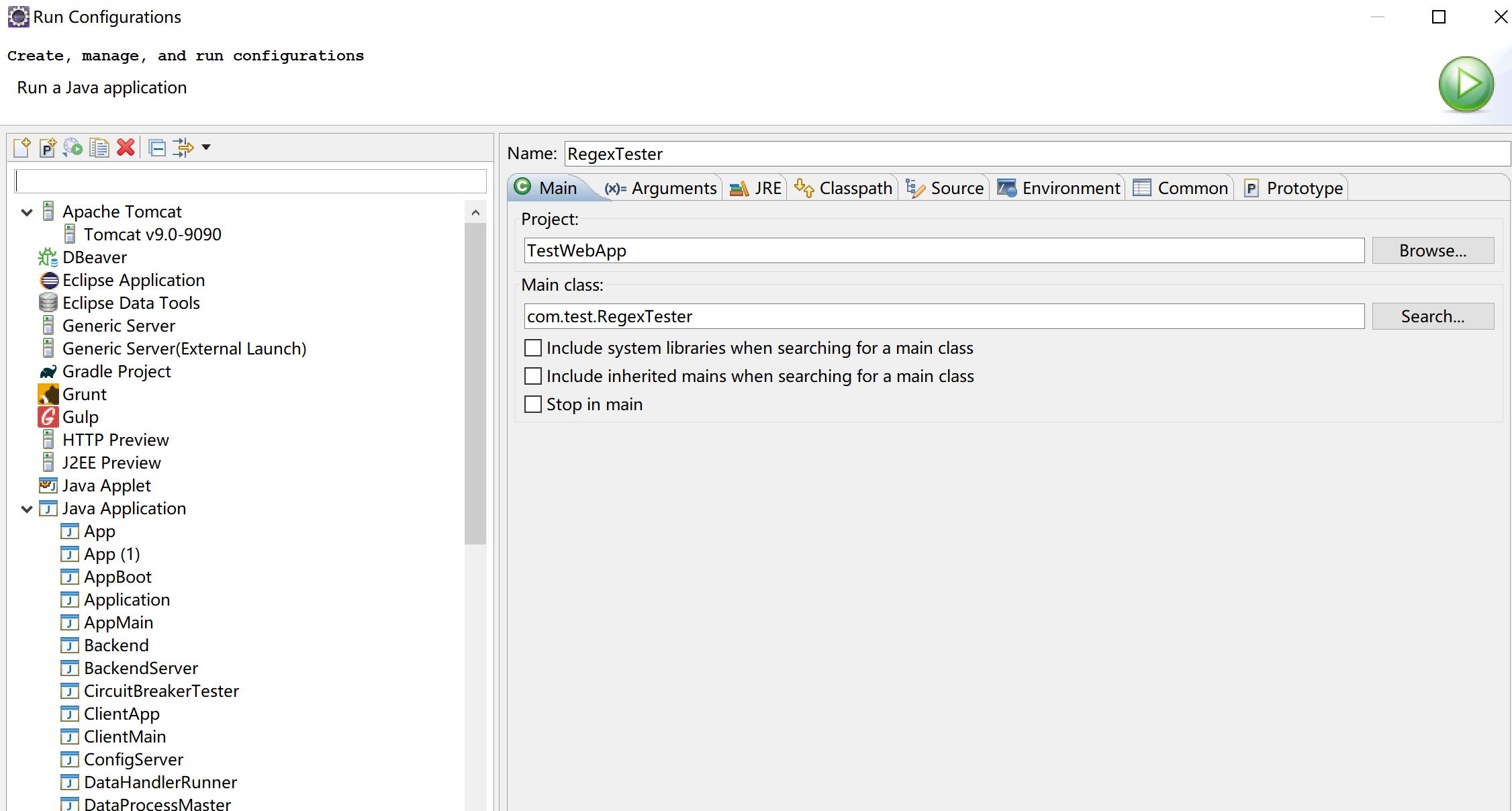Select the DBeaver configuration type
This screenshot has width=1512, height=811.
click(x=95, y=258)
